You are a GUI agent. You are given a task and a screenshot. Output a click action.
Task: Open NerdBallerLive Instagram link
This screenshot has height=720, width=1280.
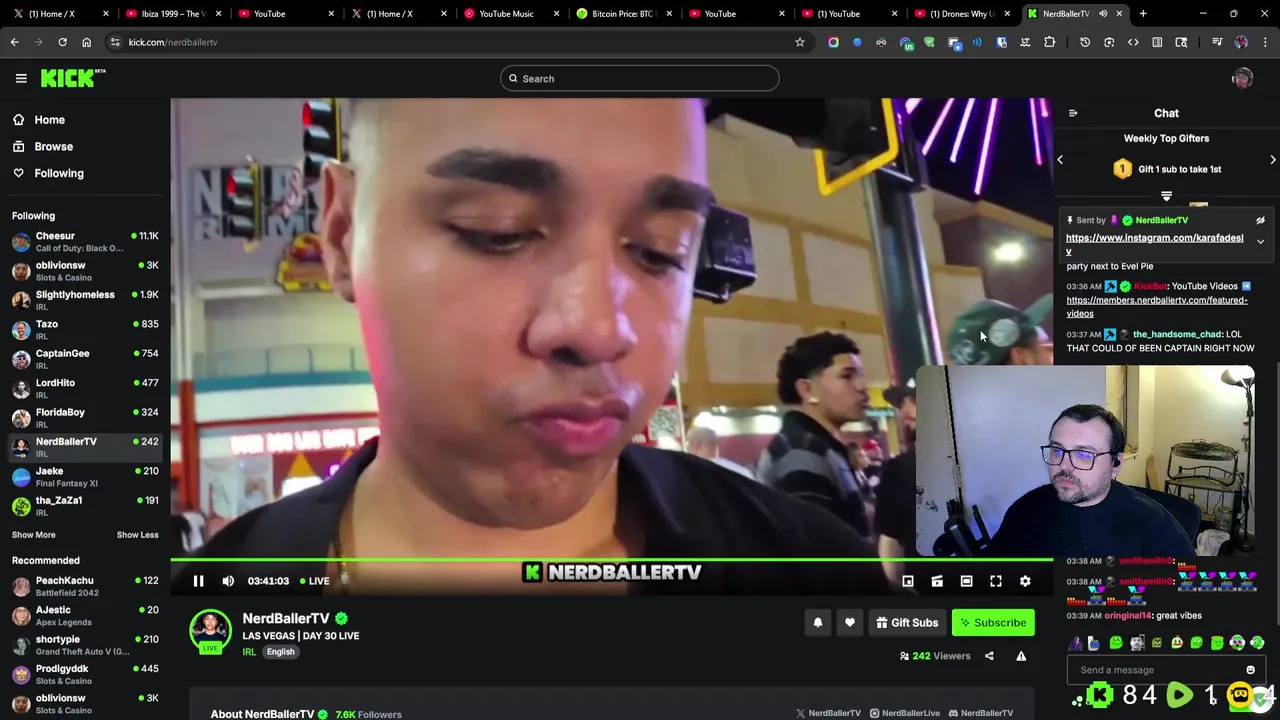coord(904,714)
